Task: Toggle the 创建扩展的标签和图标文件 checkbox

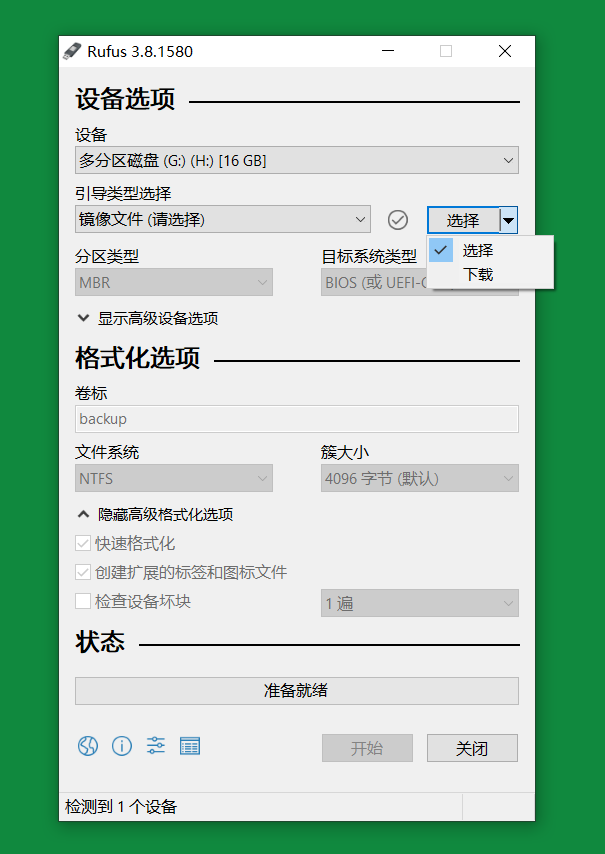Action: pyautogui.click(x=83, y=572)
